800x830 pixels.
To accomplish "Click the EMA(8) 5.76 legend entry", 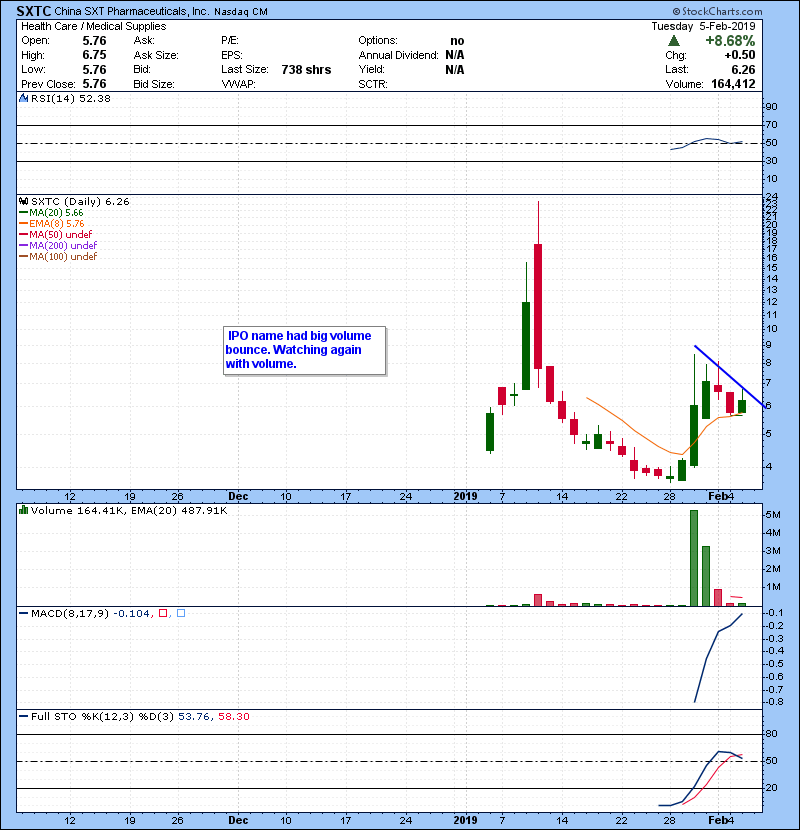I will tap(51, 224).
